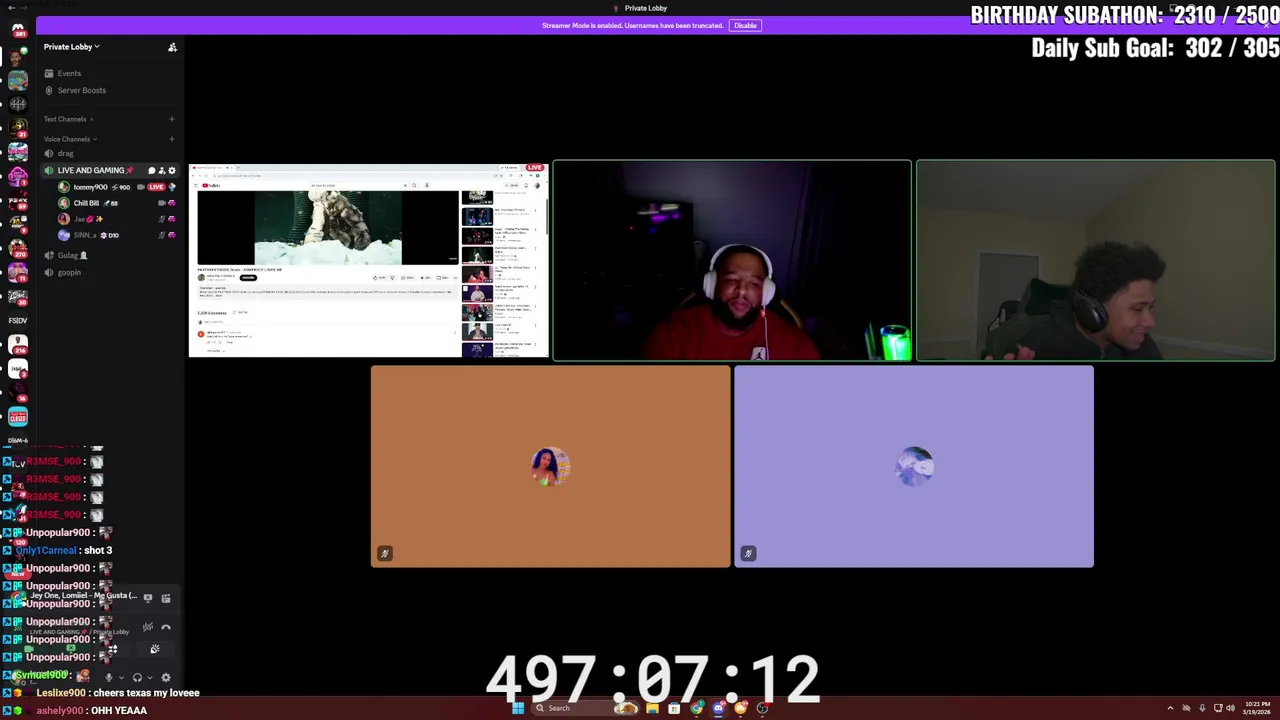Click the stop-streaming screen icon in voice panel
This screenshot has width=1280, height=720.
(148, 598)
